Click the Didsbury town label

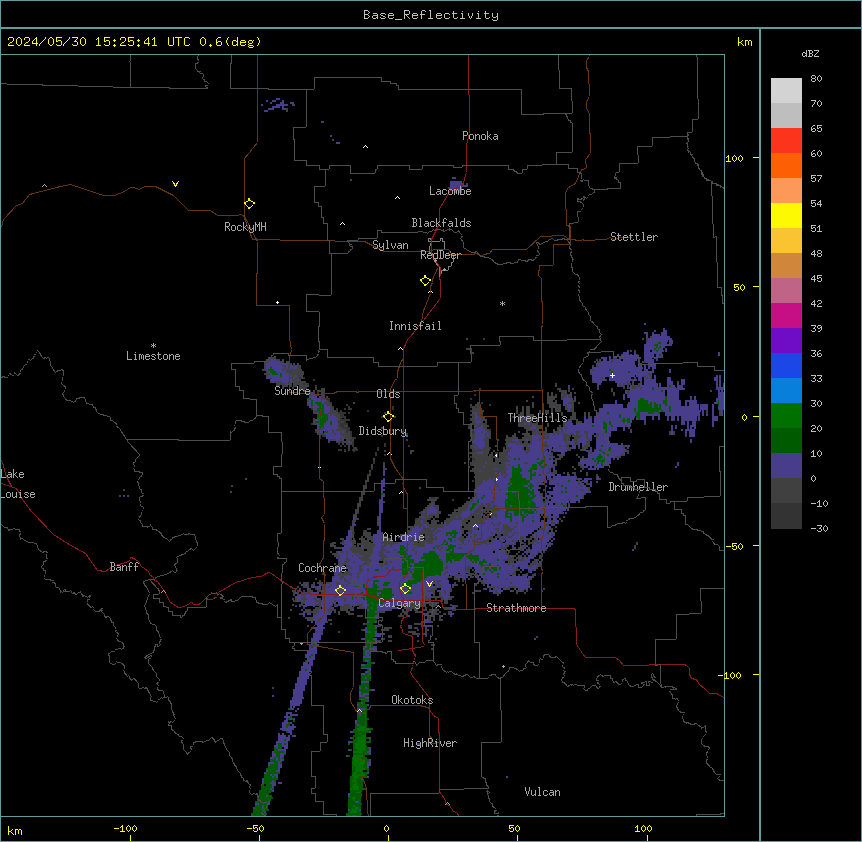383,431
